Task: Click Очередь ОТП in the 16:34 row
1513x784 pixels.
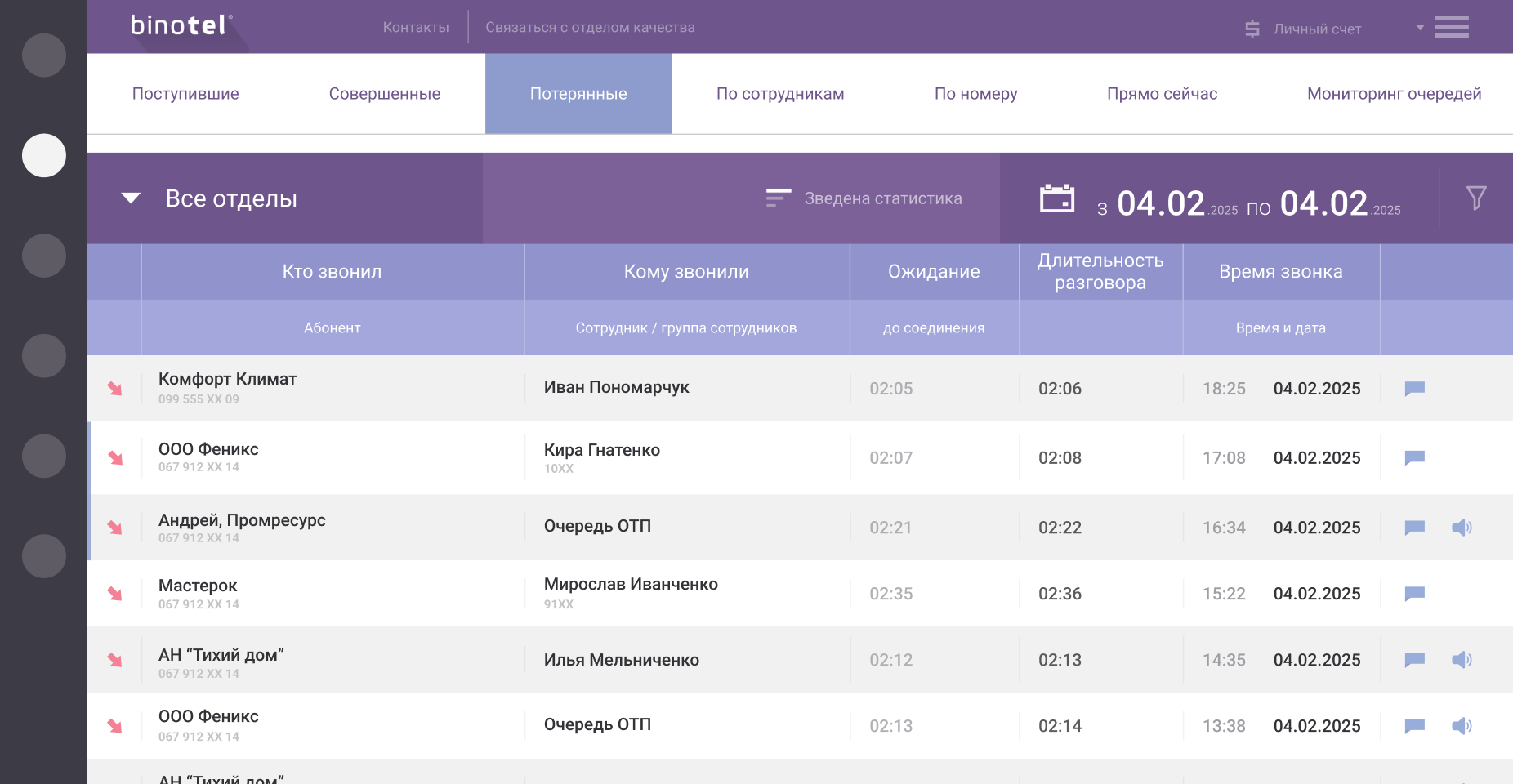Action: (597, 526)
